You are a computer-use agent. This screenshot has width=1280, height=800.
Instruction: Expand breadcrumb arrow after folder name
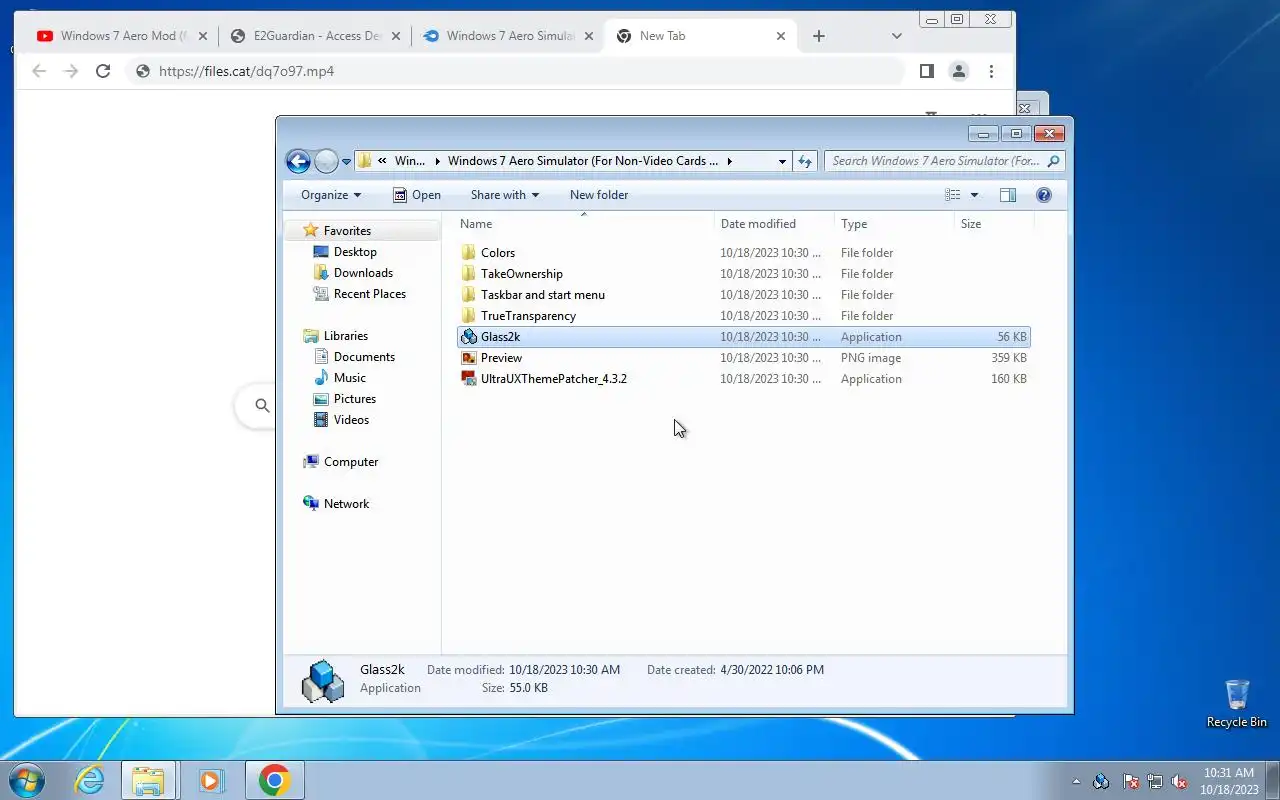[730, 161]
